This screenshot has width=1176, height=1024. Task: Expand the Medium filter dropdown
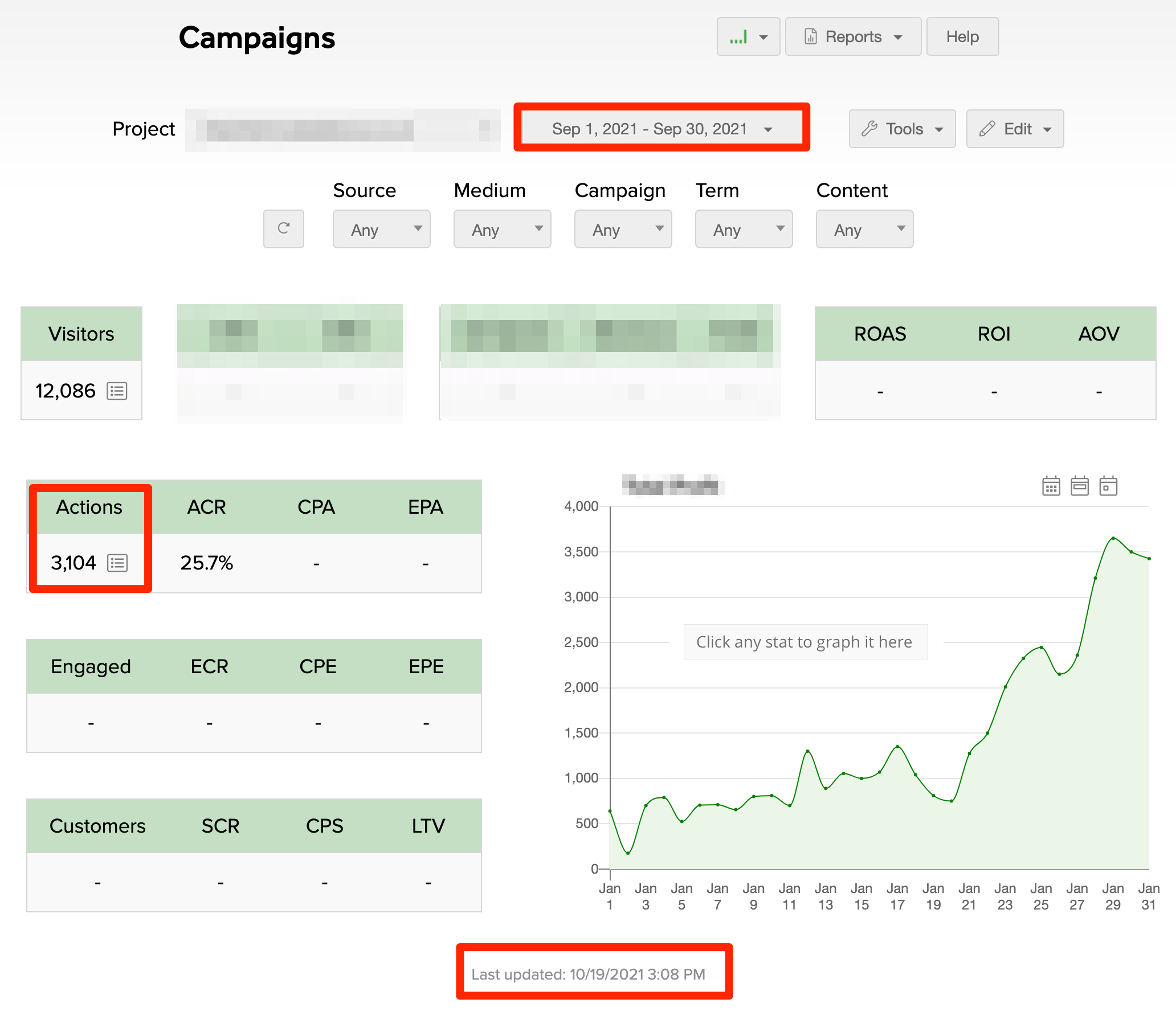(502, 229)
